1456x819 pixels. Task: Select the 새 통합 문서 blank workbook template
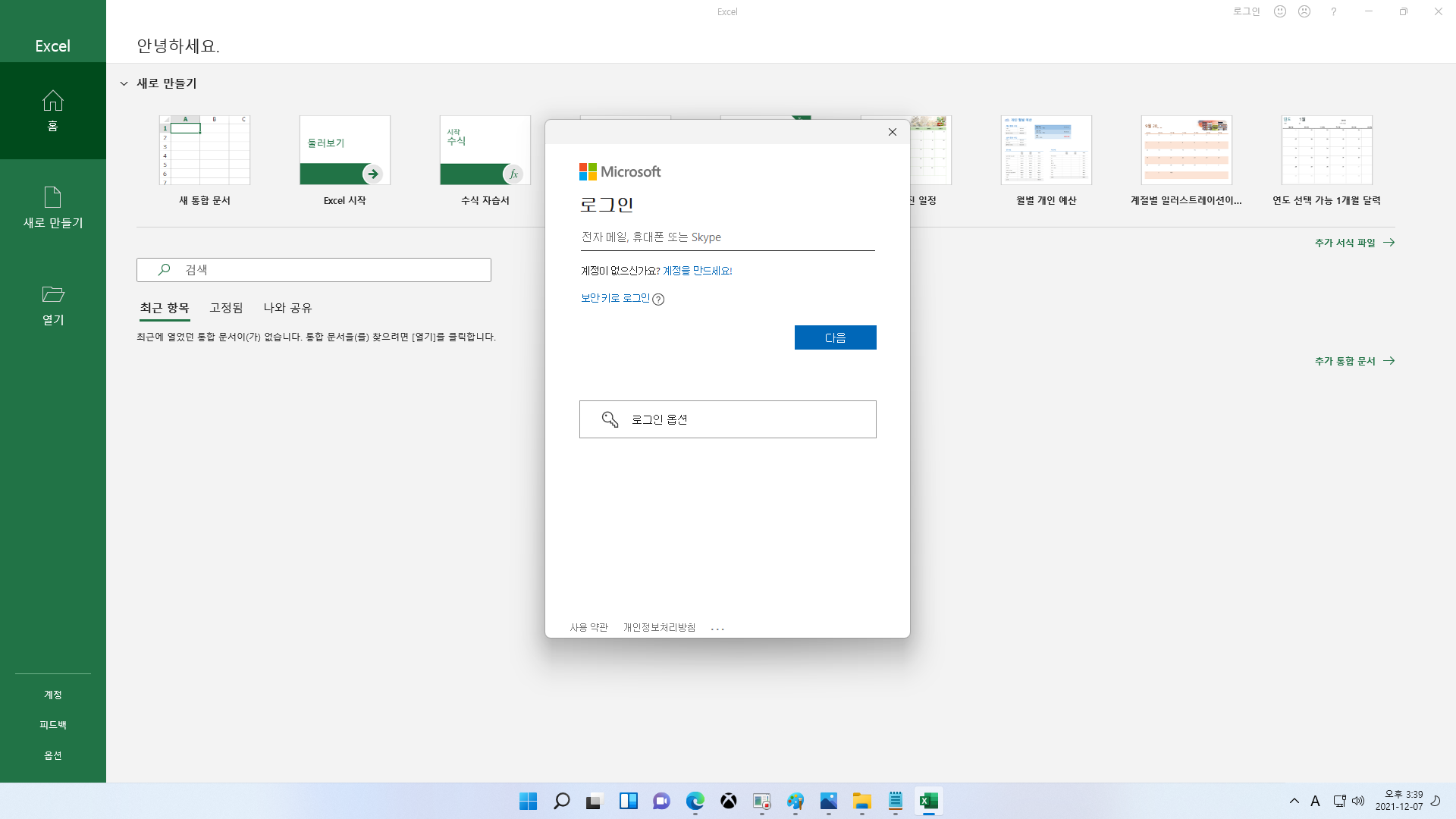pyautogui.click(x=205, y=160)
